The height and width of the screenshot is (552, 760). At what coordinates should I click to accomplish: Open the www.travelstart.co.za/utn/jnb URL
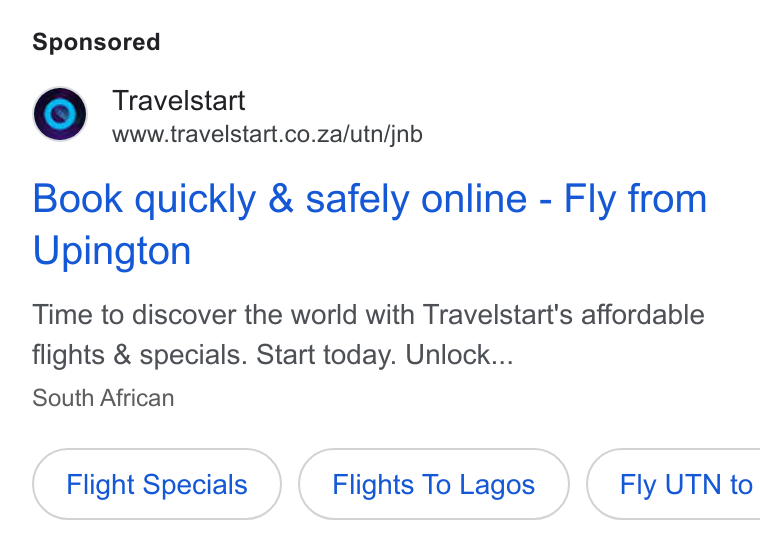[x=267, y=134]
